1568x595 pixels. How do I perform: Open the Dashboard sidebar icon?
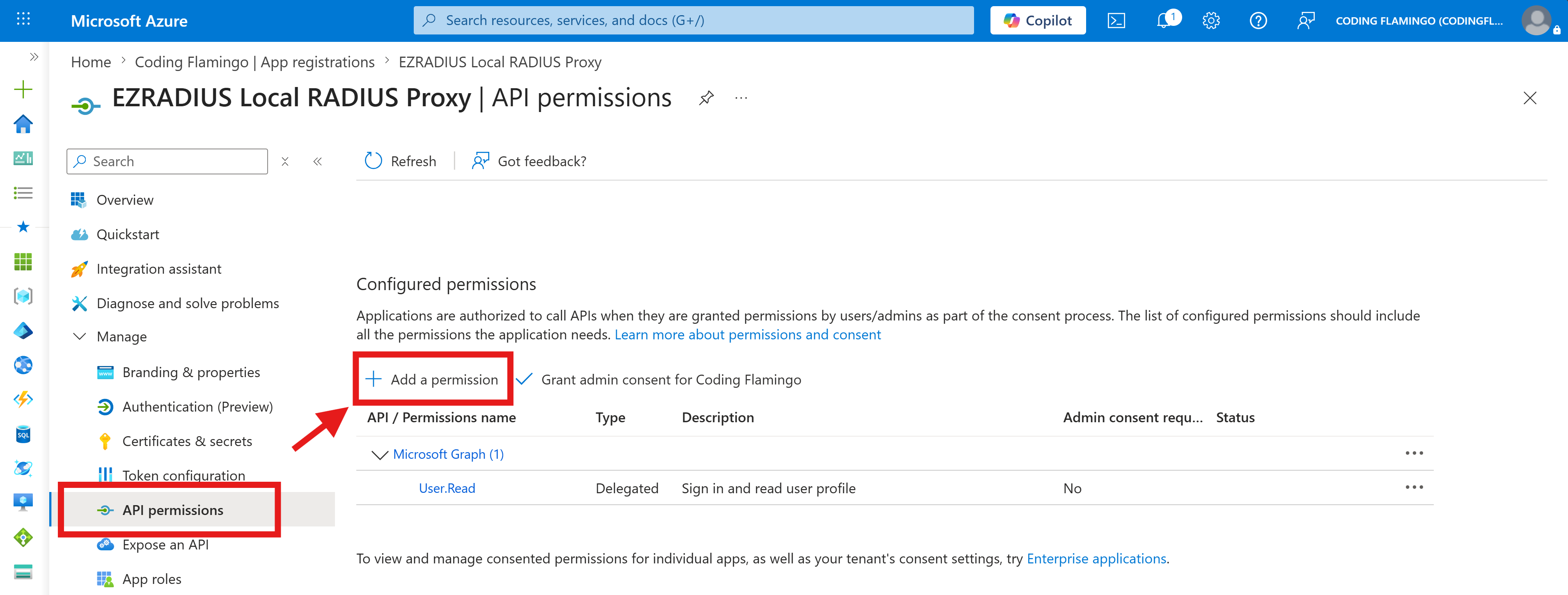23,158
